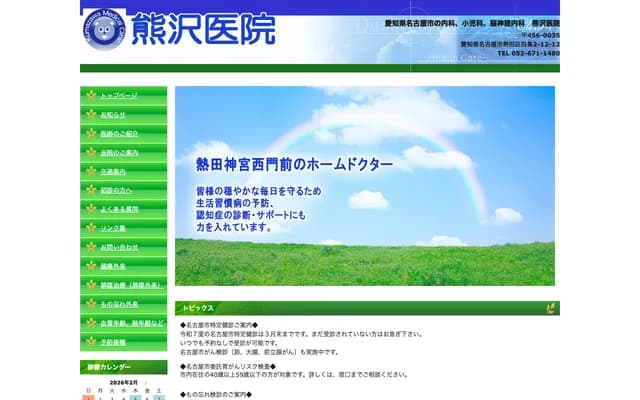Screen dimensions: 640x400
Task: Click the トピックス section heading
Action: click(367, 308)
